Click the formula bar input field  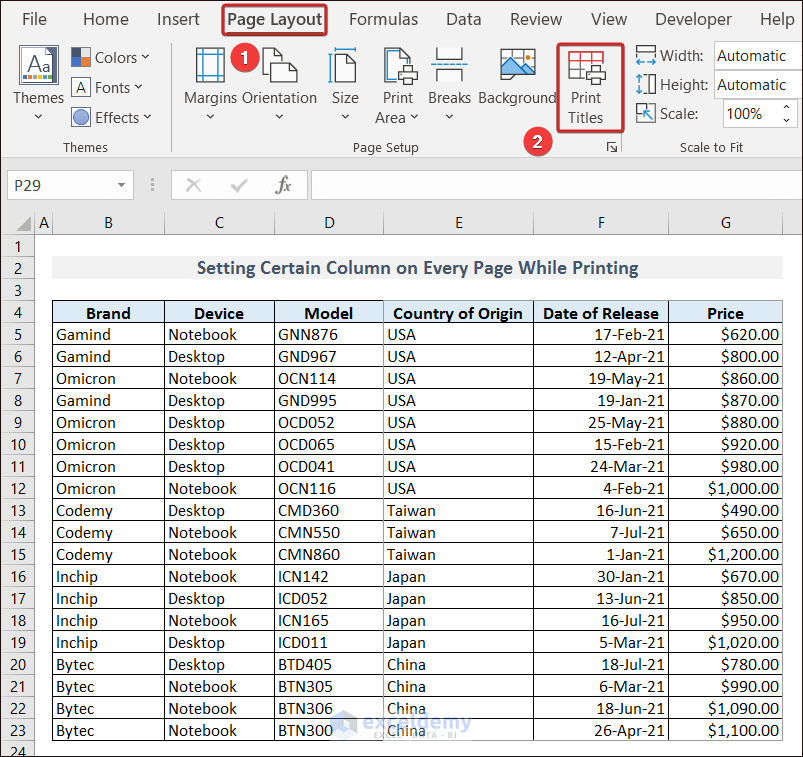pyautogui.click(x=550, y=185)
